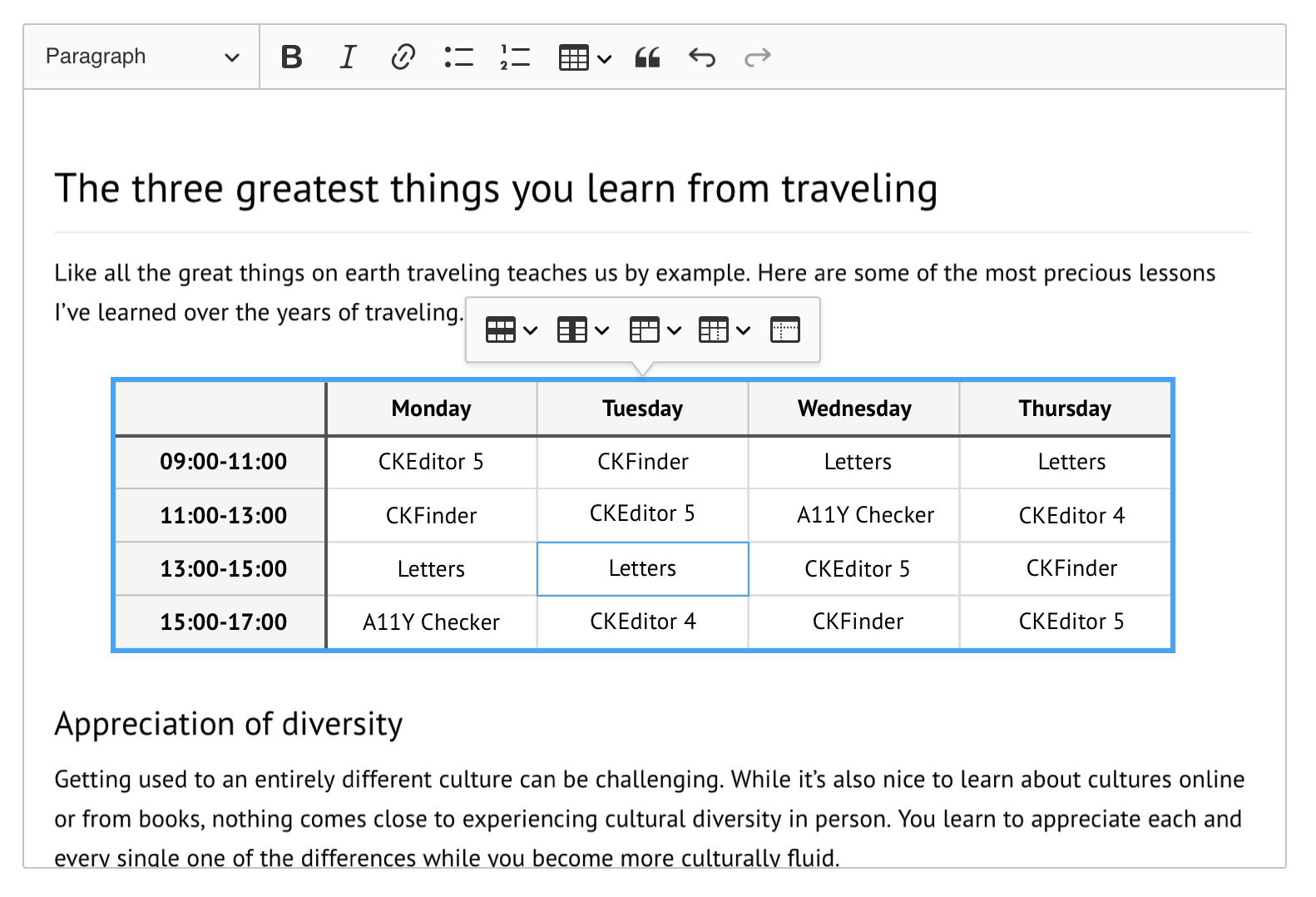Select the 13:00-15:00 row header
Image resolution: width=1316 pixels, height=897 pixels.
[x=220, y=568]
